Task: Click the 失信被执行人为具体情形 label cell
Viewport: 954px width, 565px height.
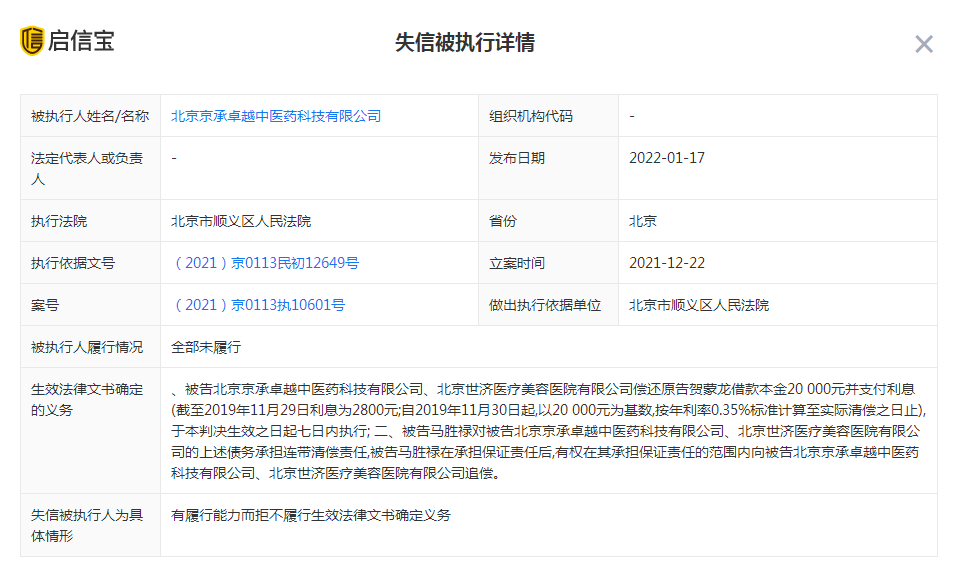Action: pyautogui.click(x=90, y=525)
